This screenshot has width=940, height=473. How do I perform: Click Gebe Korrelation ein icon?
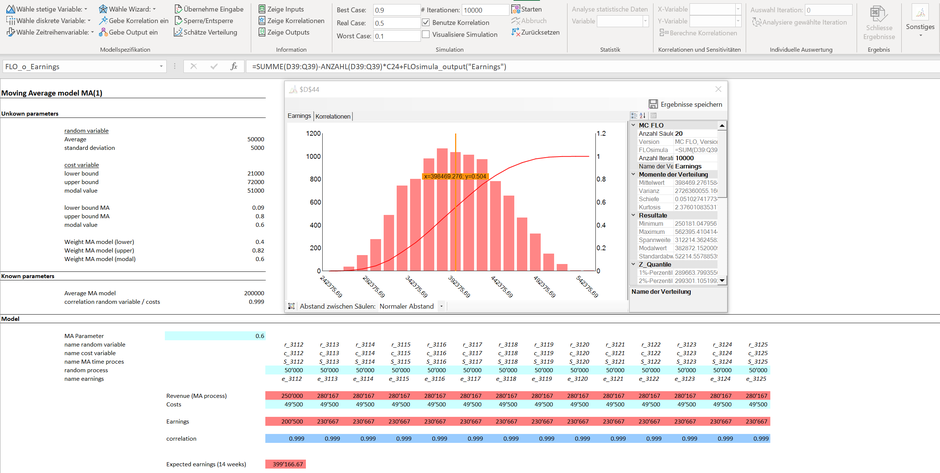pyautogui.click(x=104, y=20)
